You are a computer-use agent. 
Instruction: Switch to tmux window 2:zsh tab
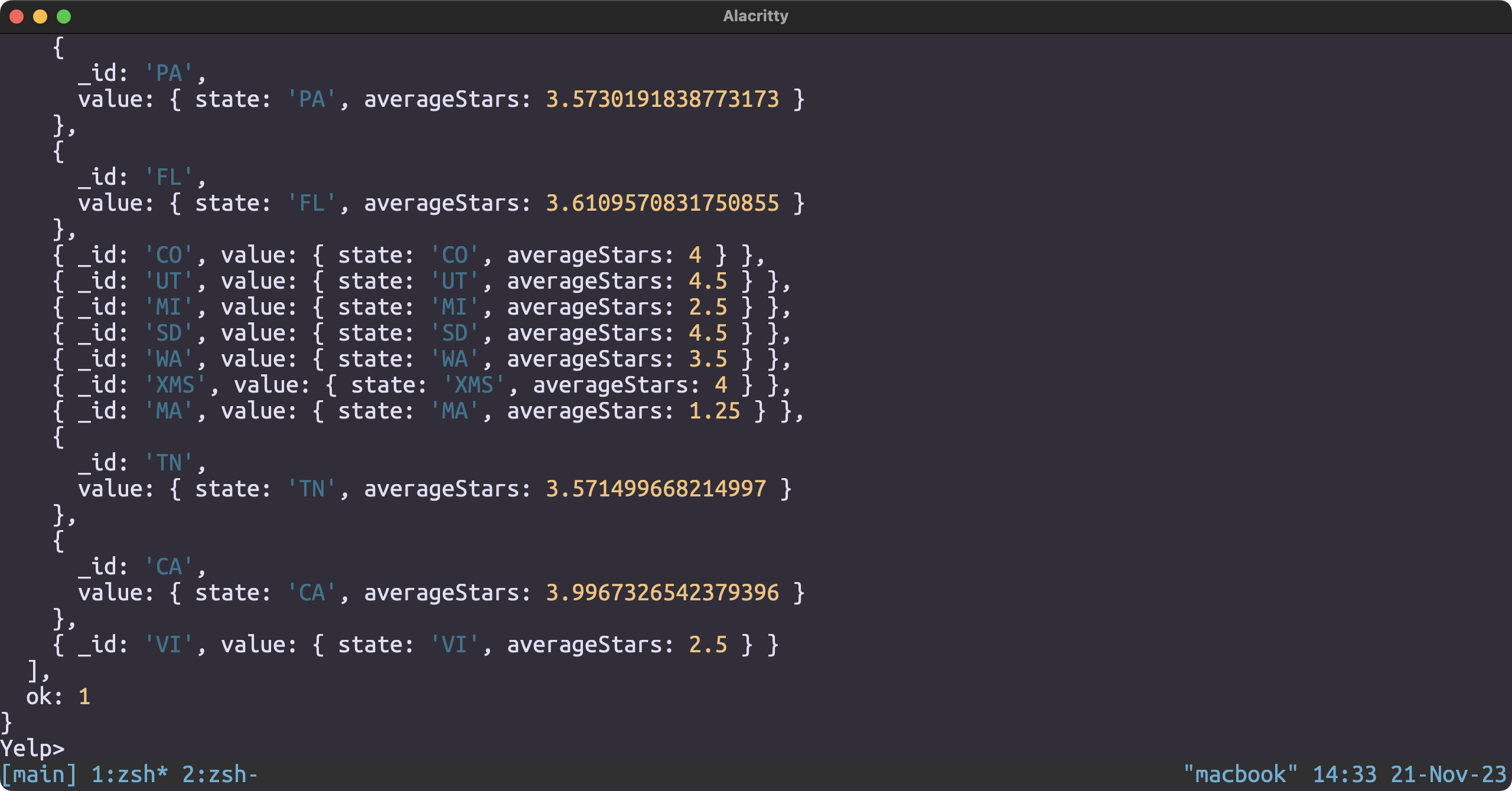click(220, 774)
